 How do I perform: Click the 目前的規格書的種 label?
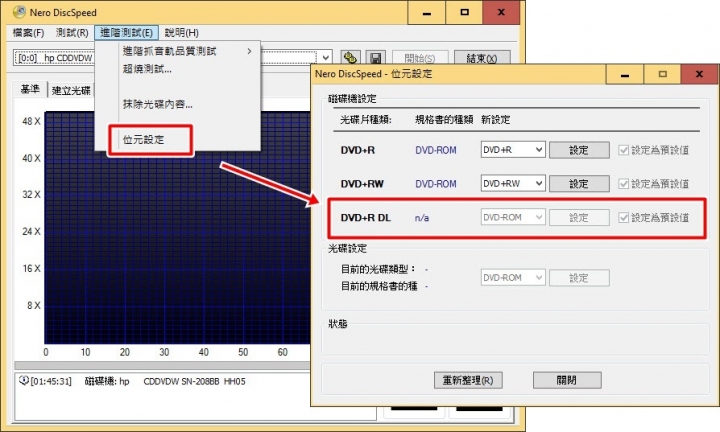click(379, 286)
